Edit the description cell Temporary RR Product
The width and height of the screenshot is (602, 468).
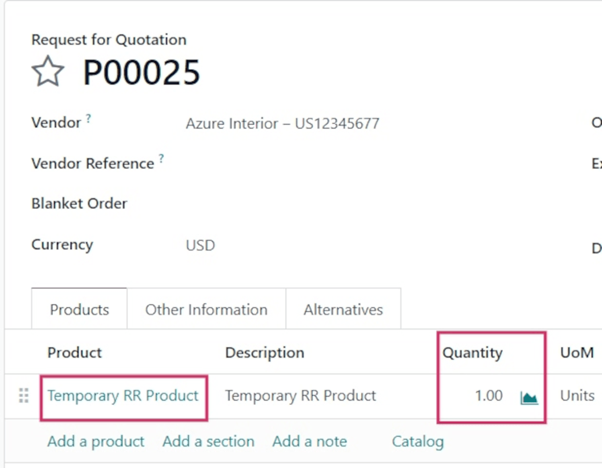click(300, 395)
